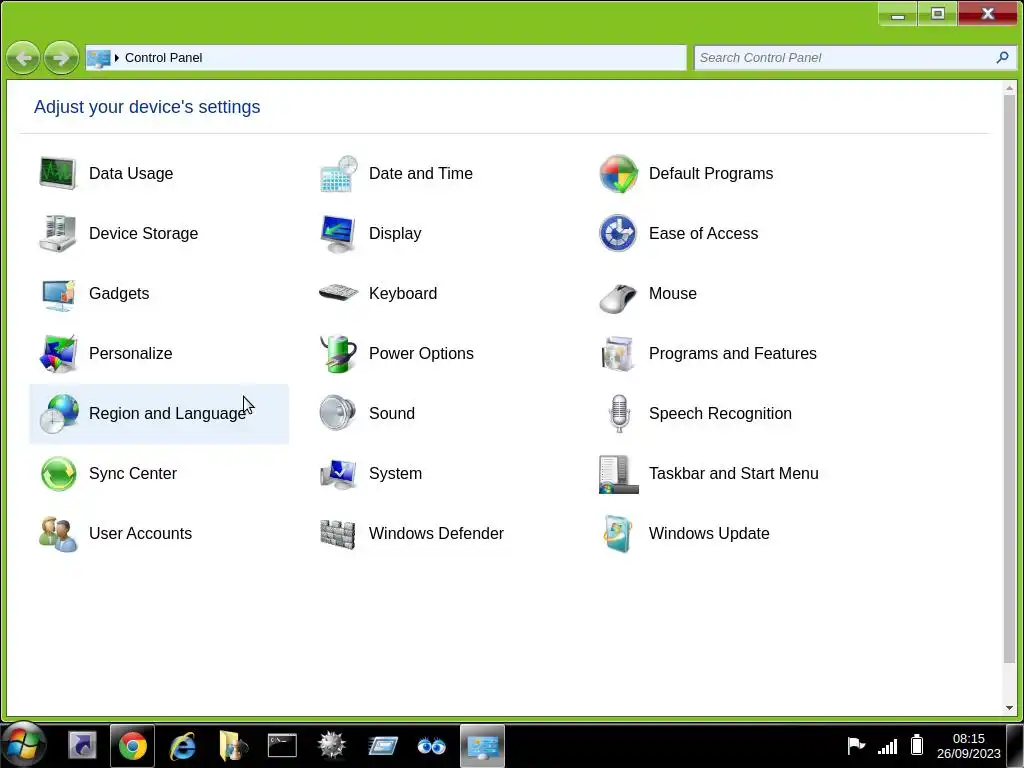
Task: Click the Region and Language globe icon
Action: coord(59,413)
